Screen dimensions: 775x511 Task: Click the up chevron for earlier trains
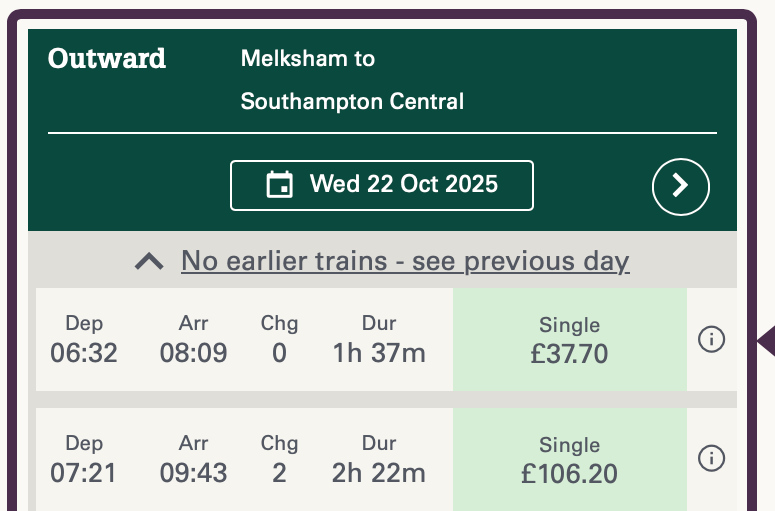[x=149, y=262]
